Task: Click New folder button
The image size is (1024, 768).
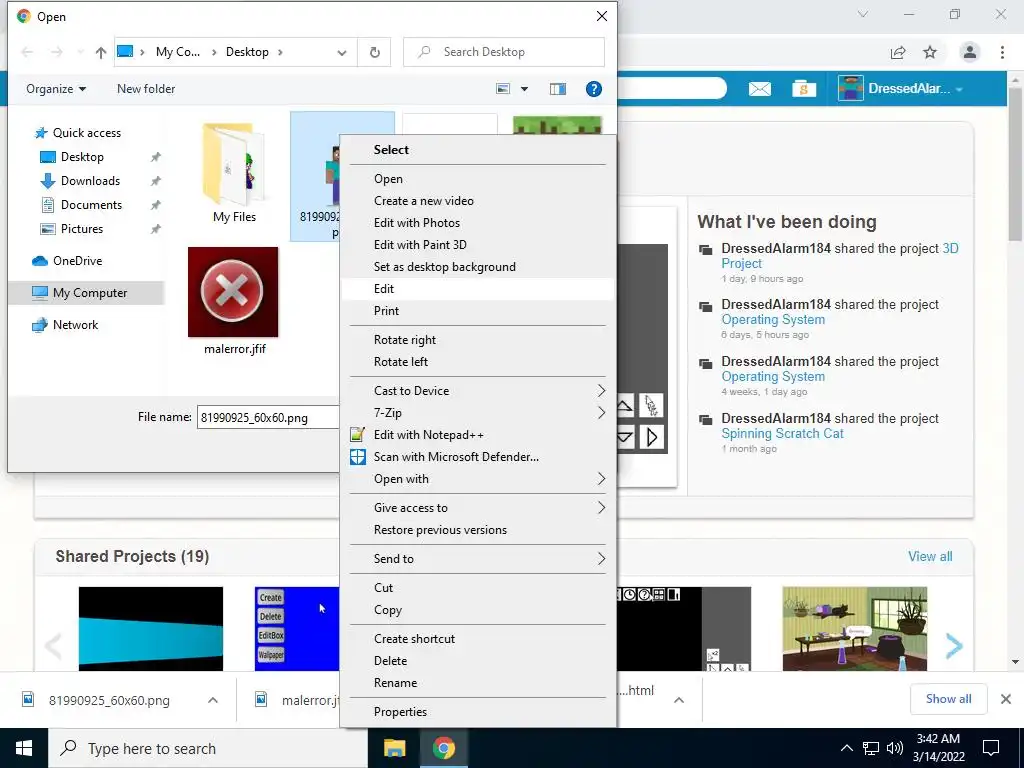Action: pos(146,89)
